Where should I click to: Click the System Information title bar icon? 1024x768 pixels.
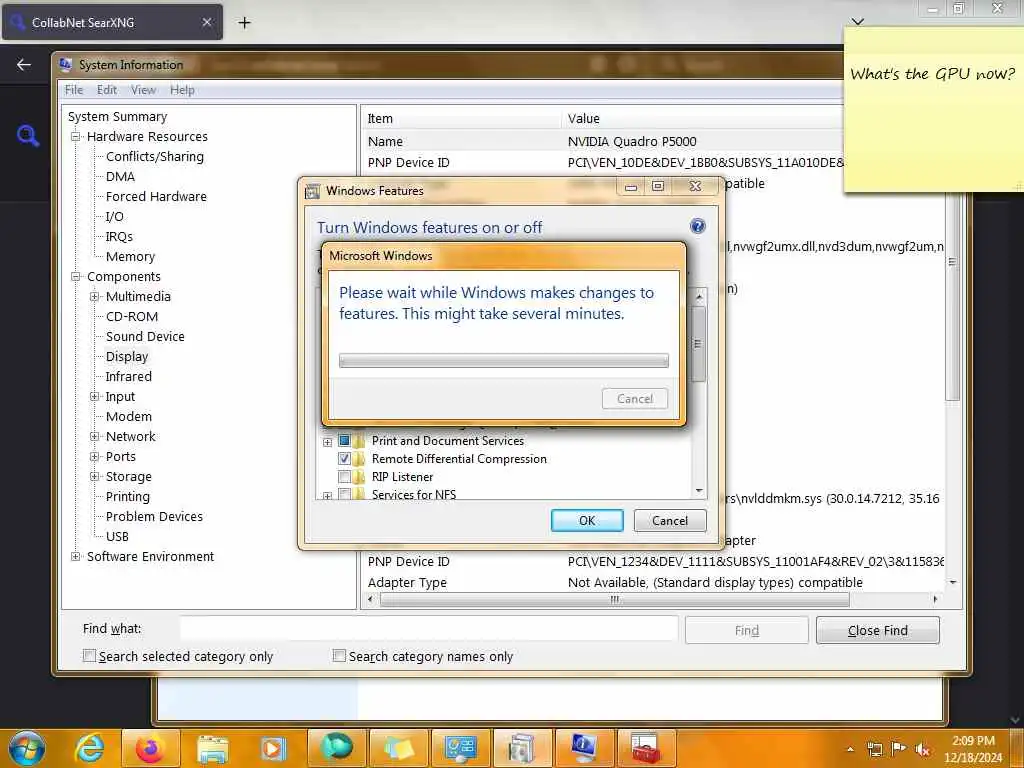(x=65, y=64)
